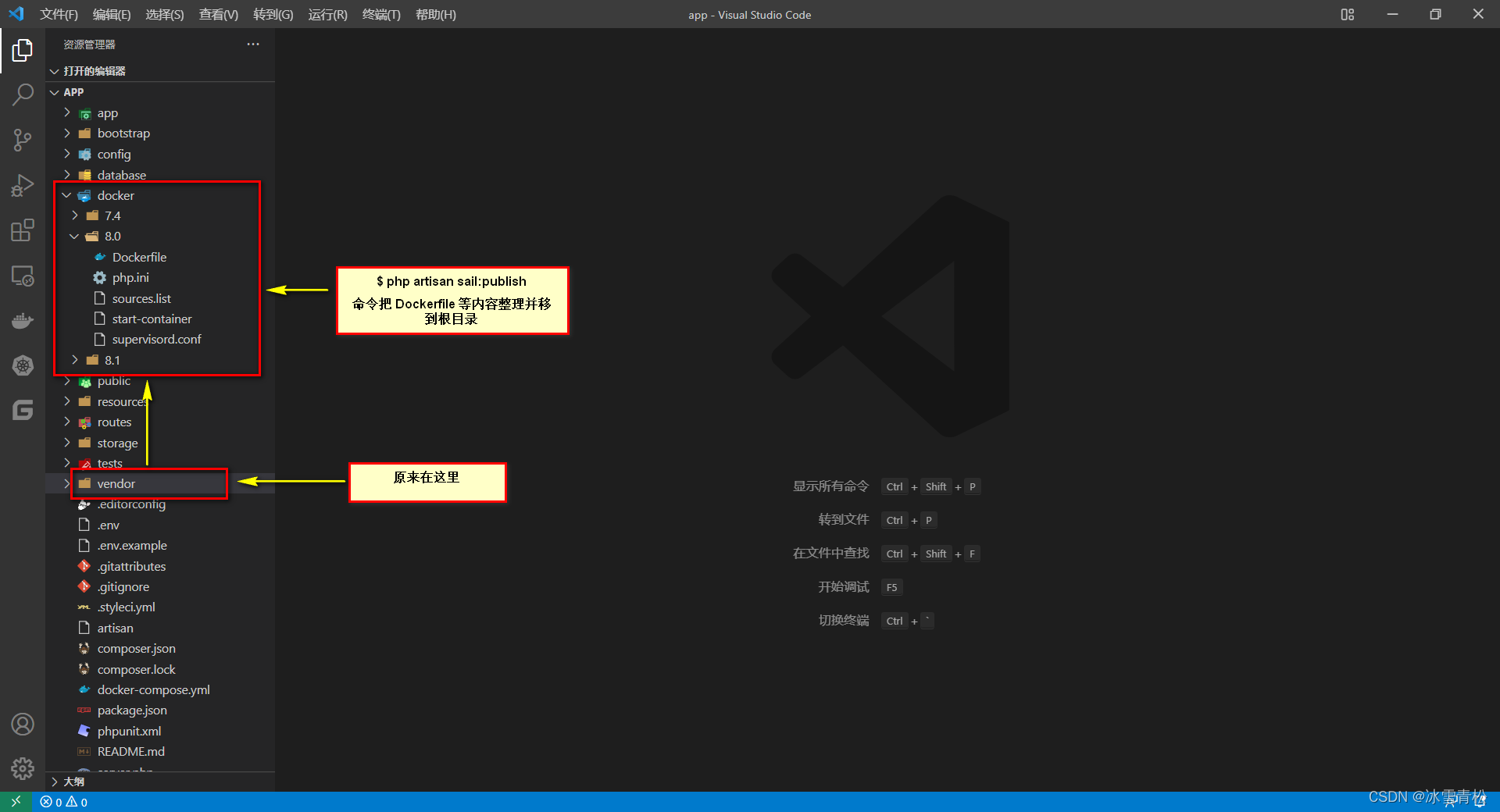Click the notifications bell in status bar
This screenshot has height=812, width=1500.
coord(1480,802)
